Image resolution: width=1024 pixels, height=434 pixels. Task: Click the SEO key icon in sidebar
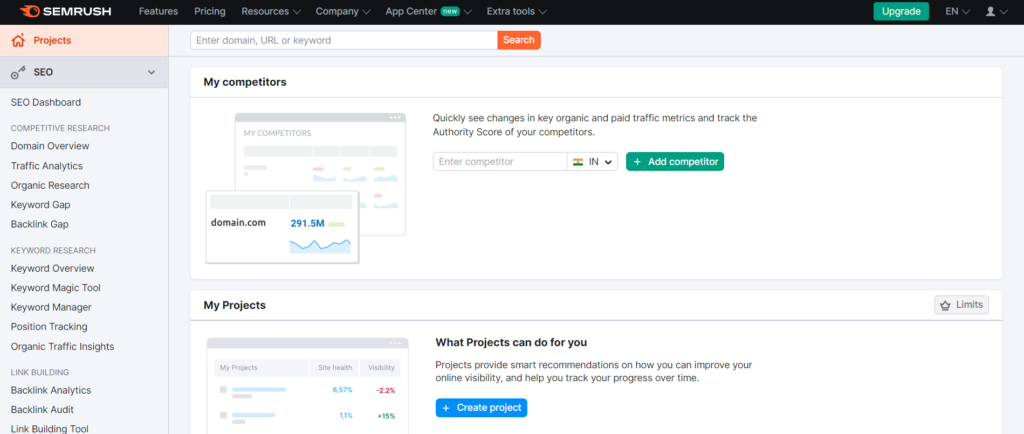tap(18, 72)
